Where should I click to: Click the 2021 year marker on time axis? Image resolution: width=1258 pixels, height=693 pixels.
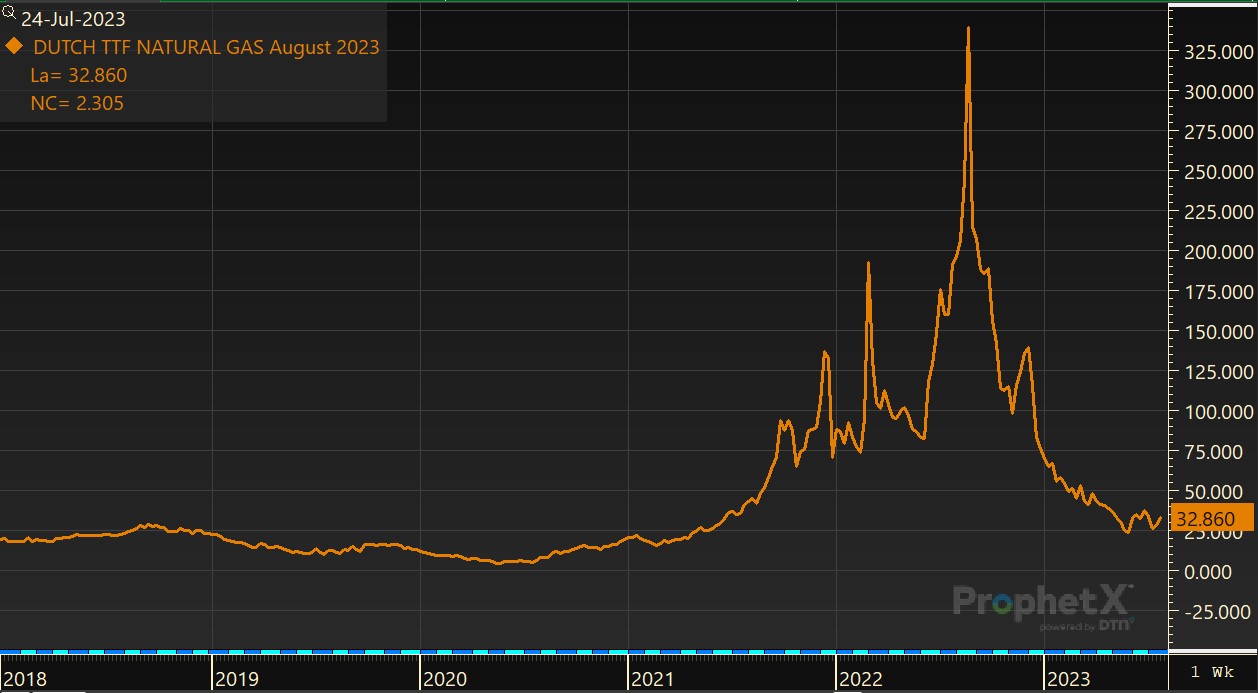pos(652,679)
